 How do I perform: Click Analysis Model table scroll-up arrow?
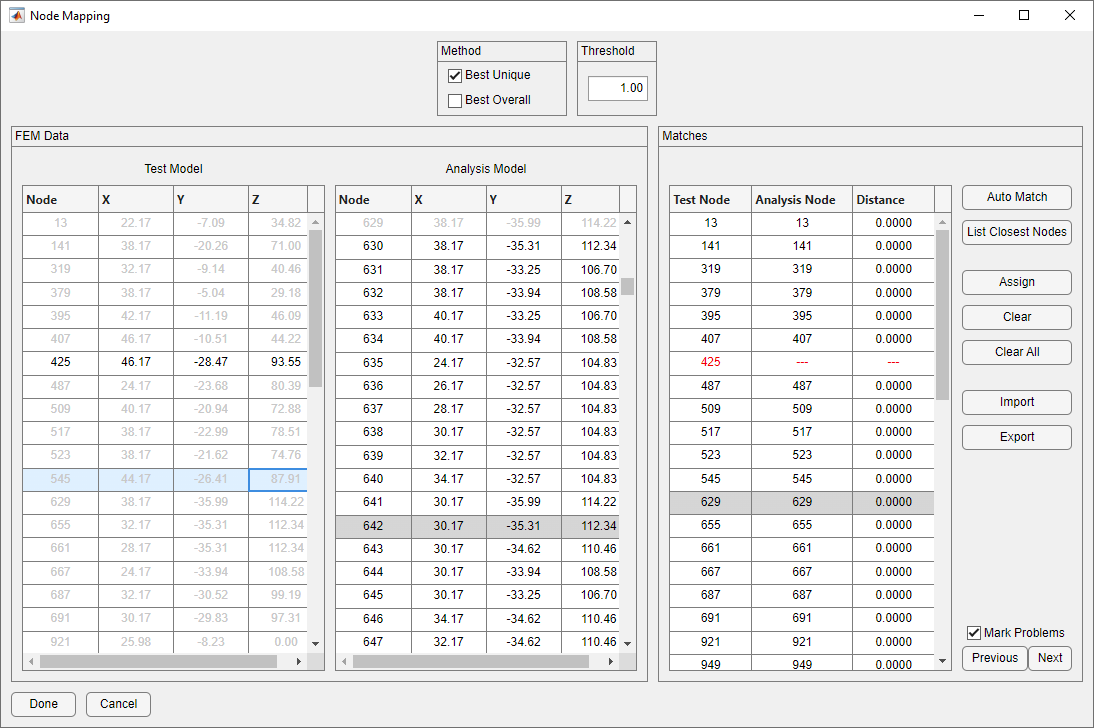(x=627, y=222)
